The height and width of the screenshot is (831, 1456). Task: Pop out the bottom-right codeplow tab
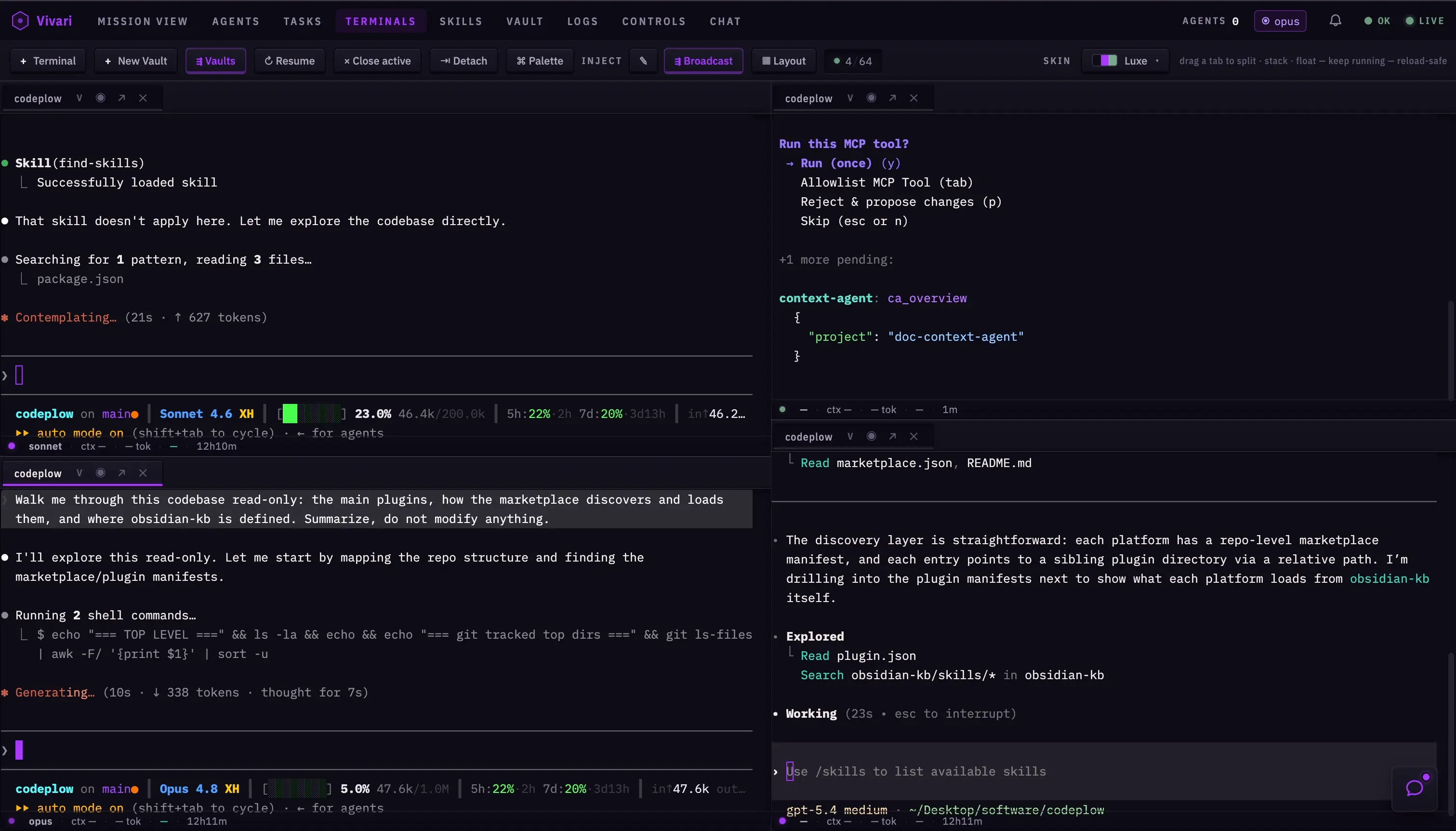892,437
